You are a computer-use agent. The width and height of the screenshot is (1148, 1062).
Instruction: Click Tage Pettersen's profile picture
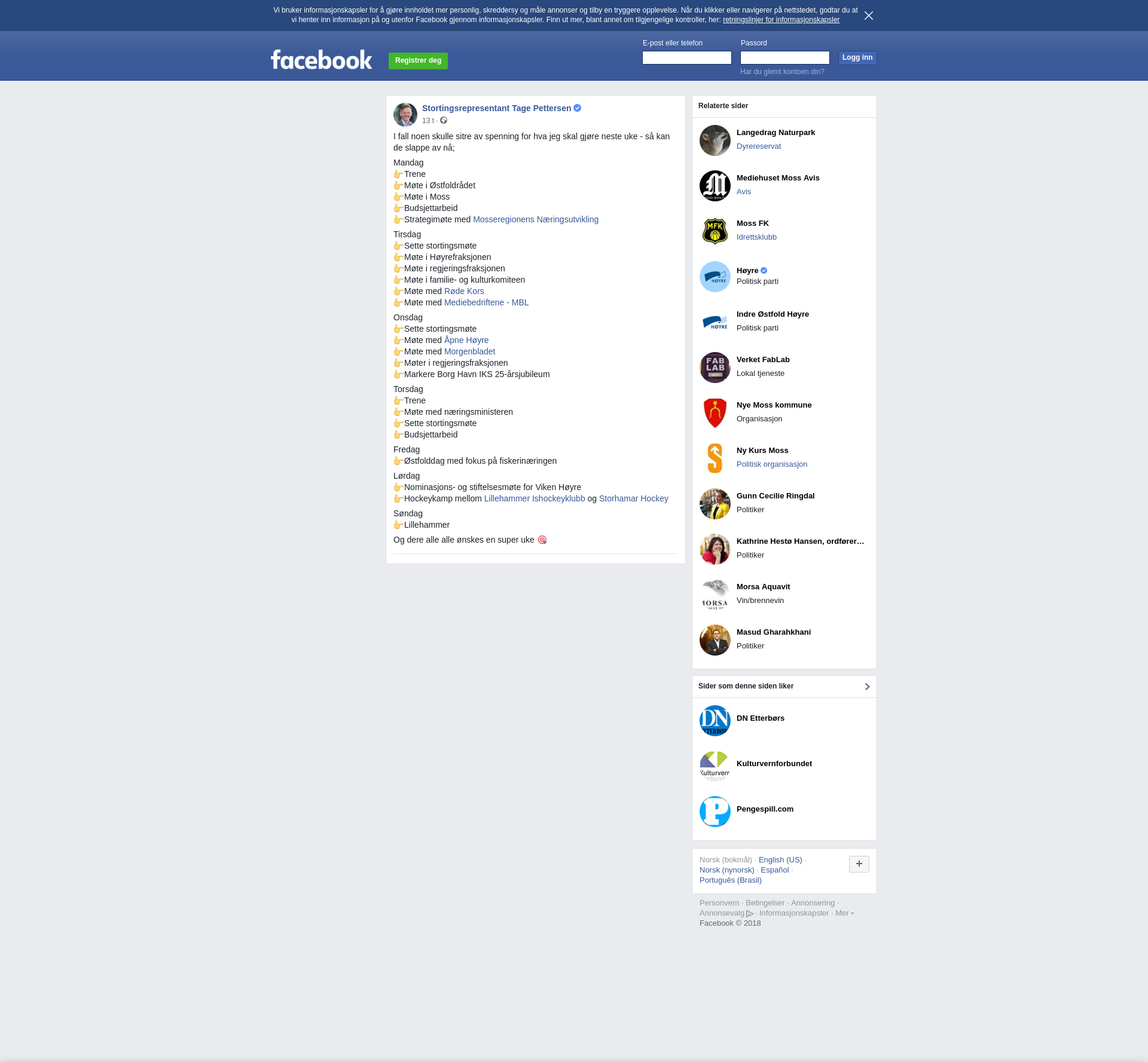click(x=405, y=115)
